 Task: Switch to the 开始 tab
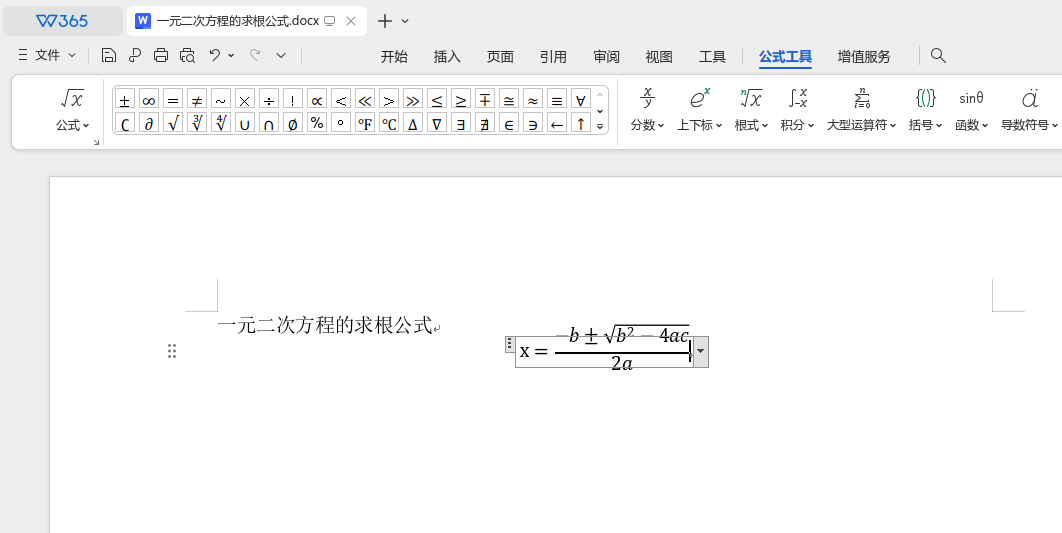394,57
